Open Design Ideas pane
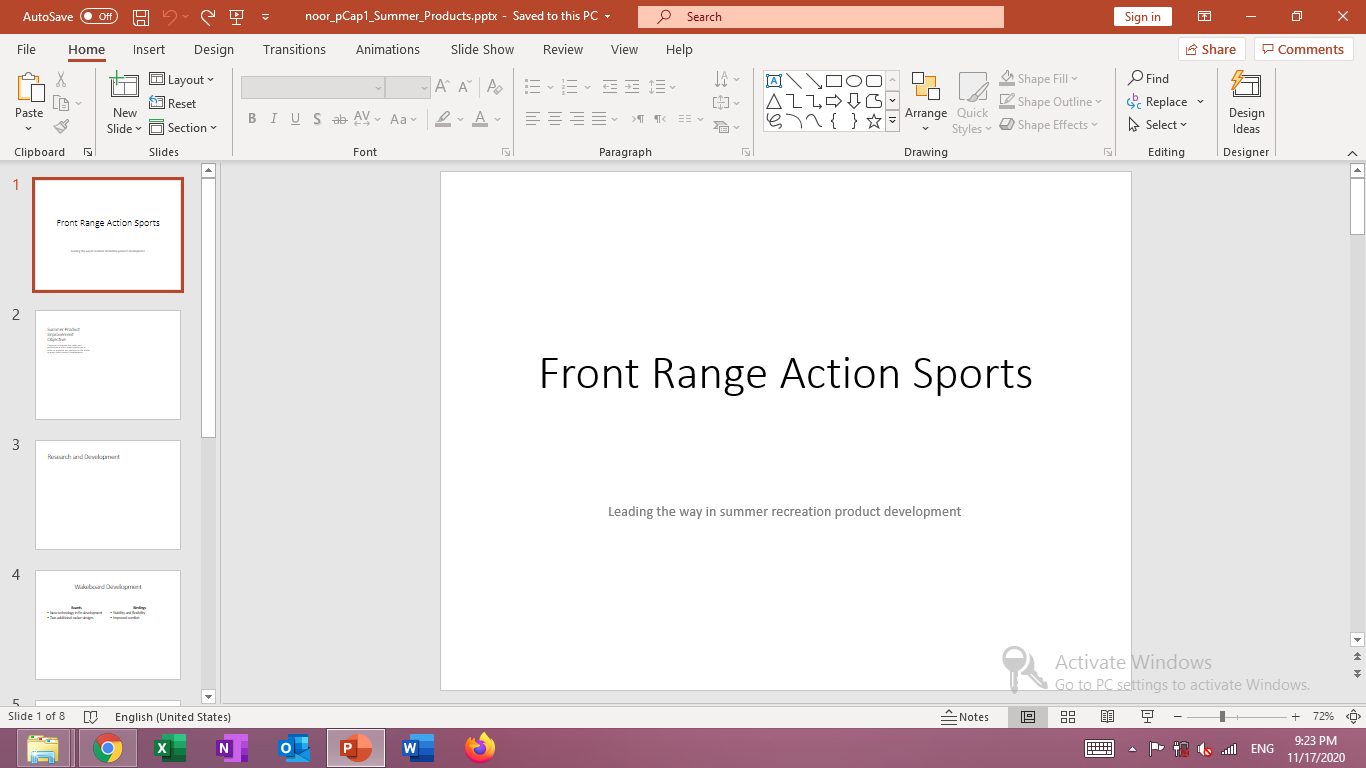 [x=1246, y=103]
